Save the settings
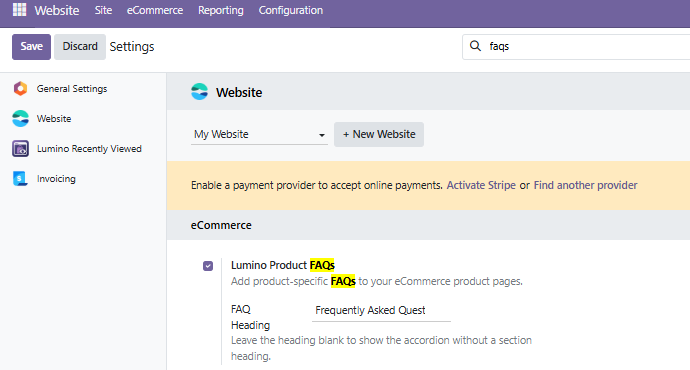Screen dimensions: 690x370 31,47
